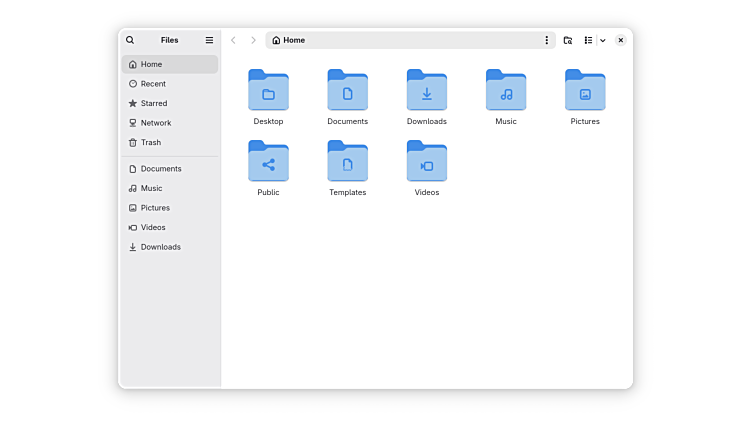Click the Music folder icon in the grid

(506, 91)
